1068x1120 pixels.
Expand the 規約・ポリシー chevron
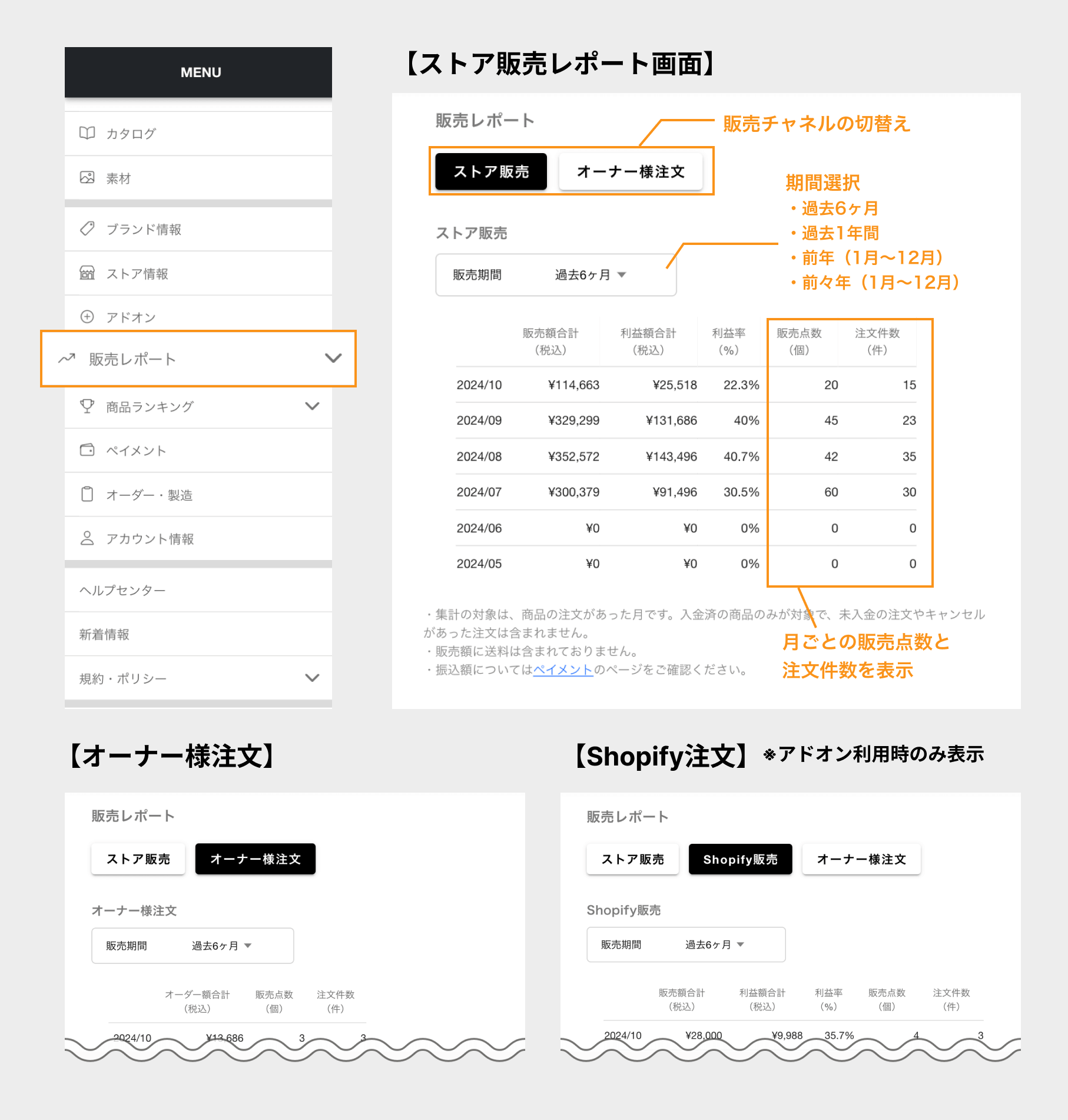pos(312,678)
